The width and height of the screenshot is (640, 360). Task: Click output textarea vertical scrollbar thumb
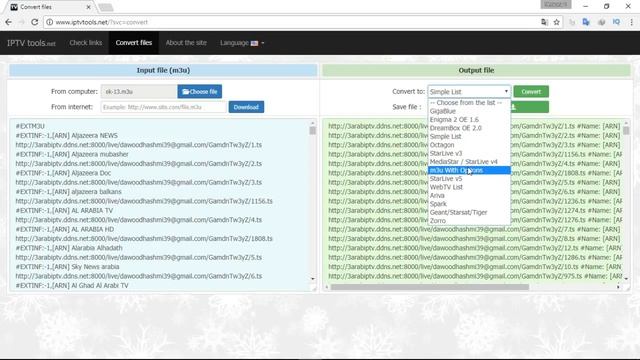point(626,130)
